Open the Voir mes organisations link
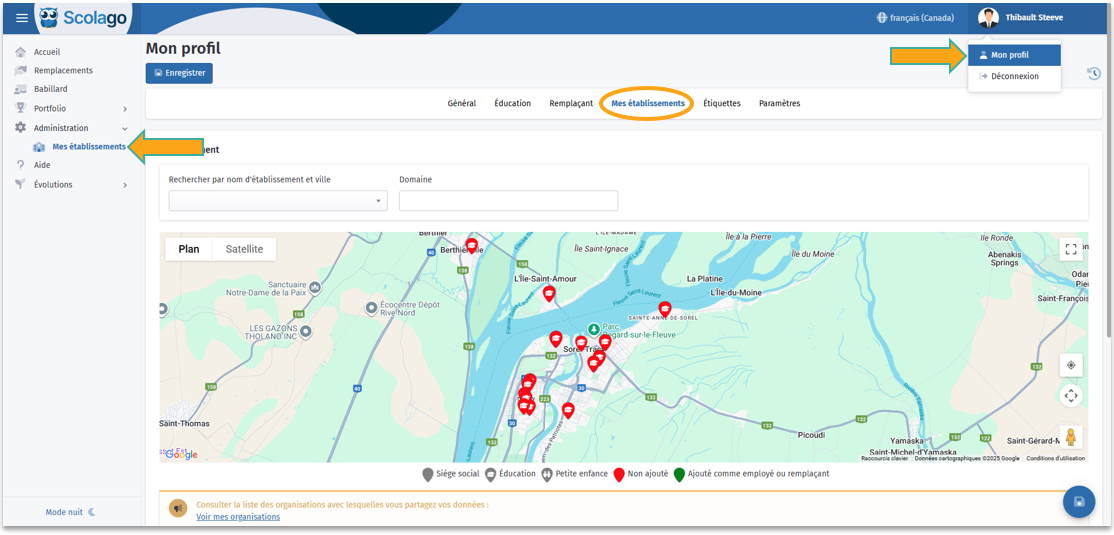Image resolution: width=1114 pixels, height=535 pixels. pos(238,517)
